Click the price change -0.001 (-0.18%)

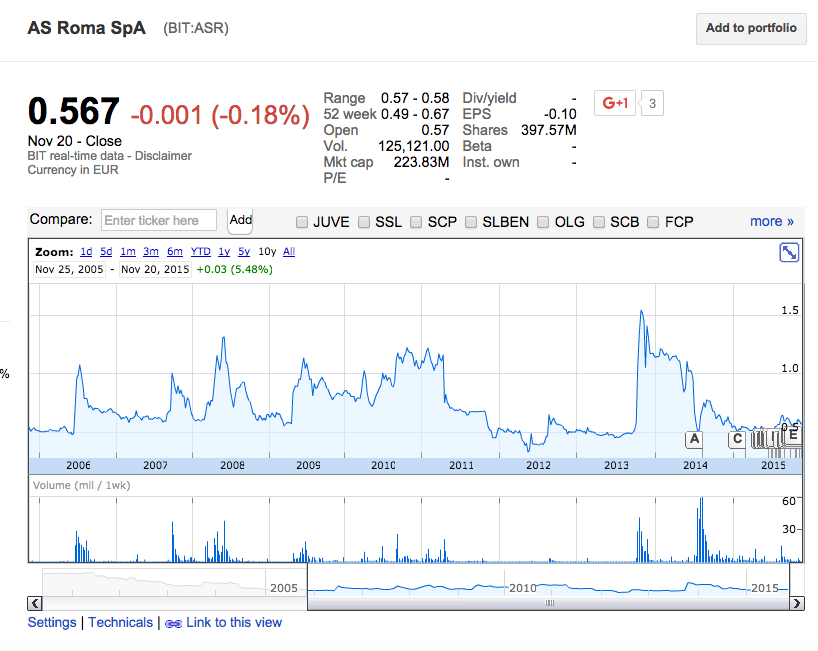click(x=220, y=115)
